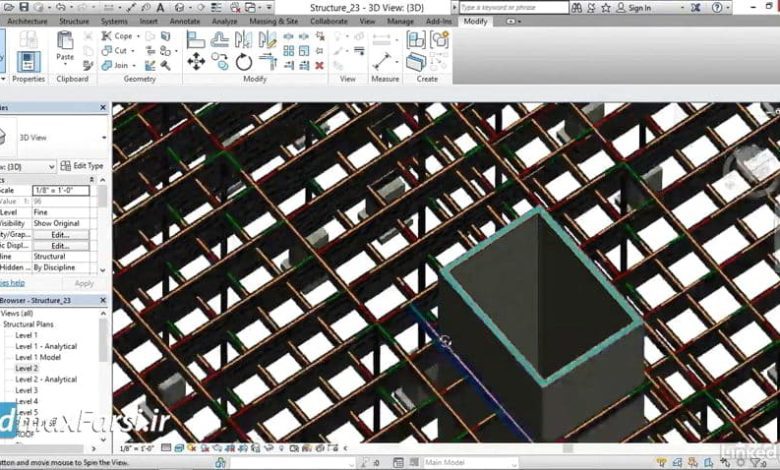Open the Massing & Site ribbon tab
780x470 pixels.
click(x=274, y=21)
